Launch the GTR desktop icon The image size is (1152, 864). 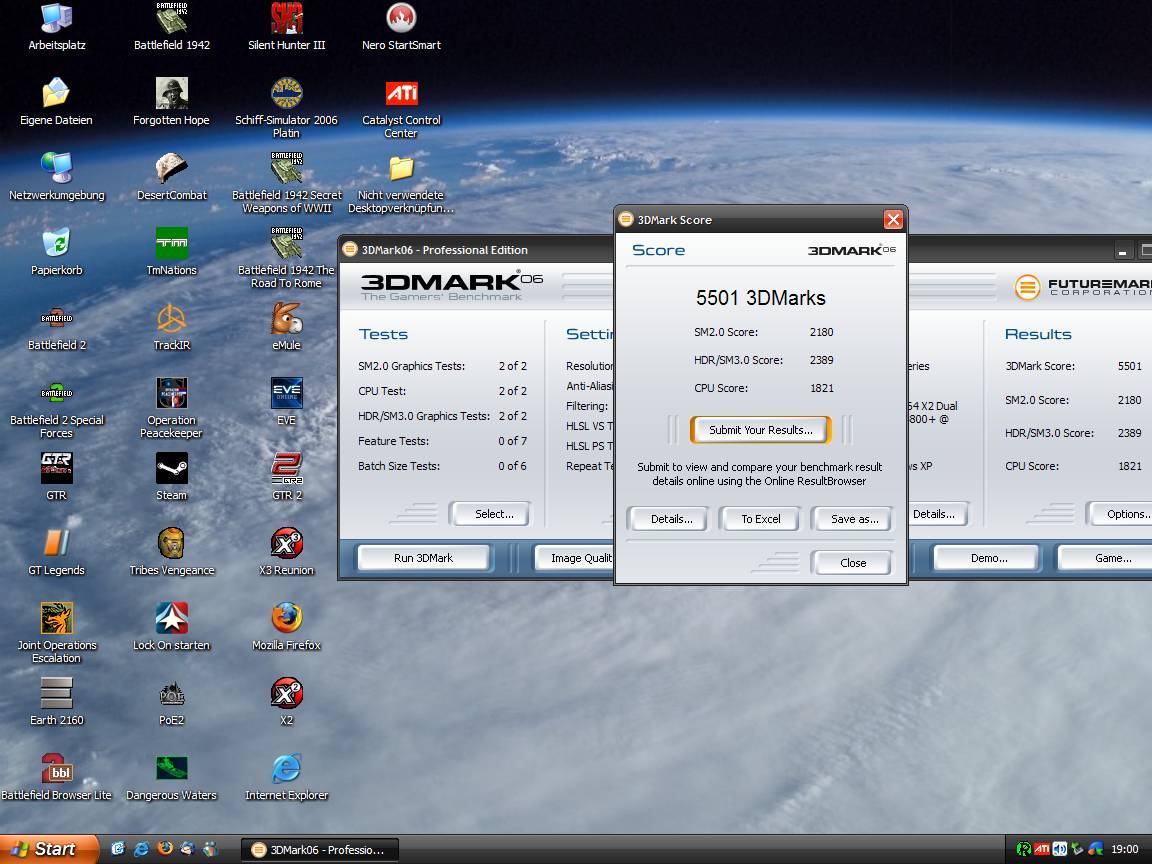tap(57, 477)
